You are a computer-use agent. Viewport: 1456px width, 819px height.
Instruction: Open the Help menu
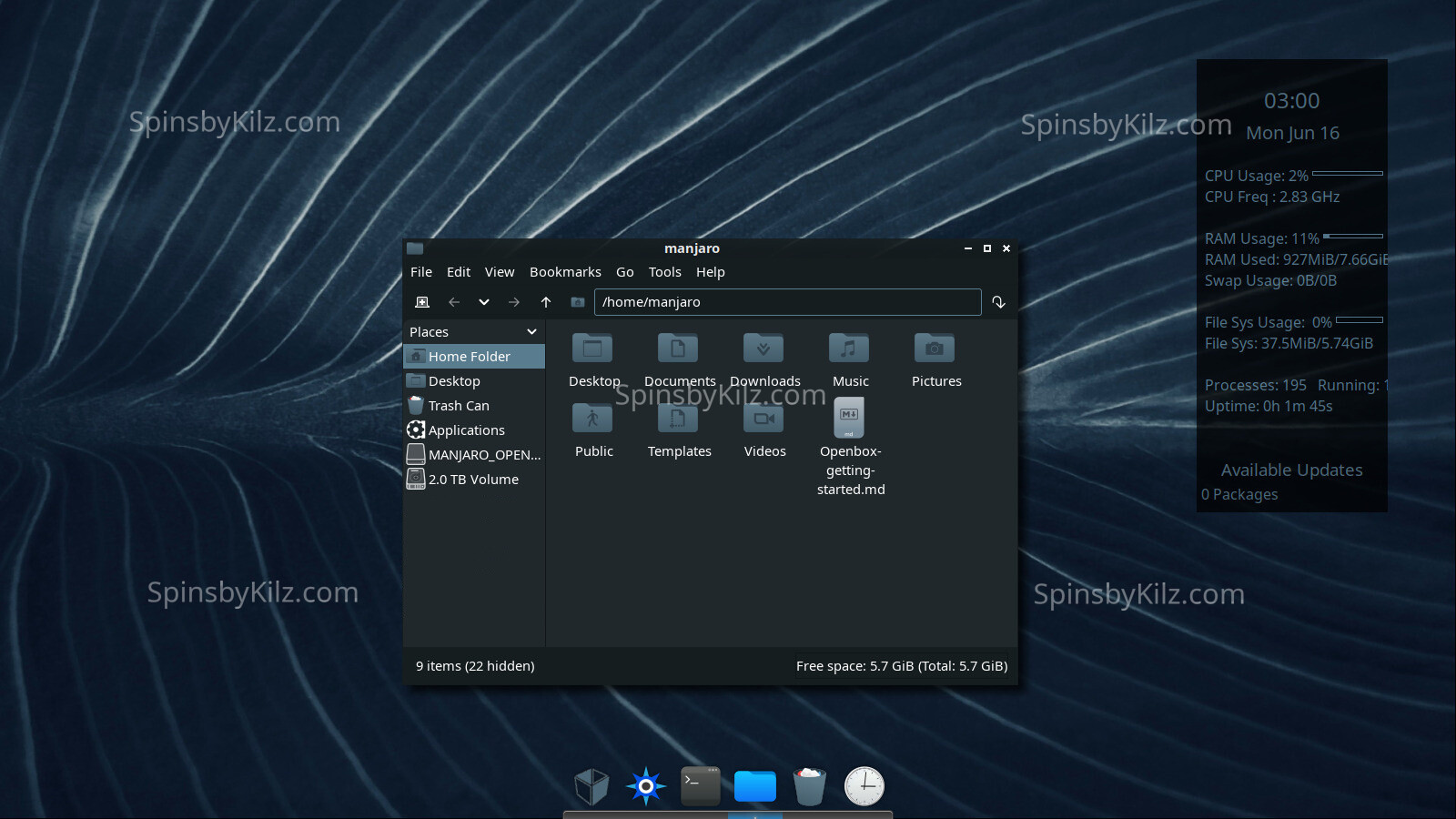coord(711,272)
